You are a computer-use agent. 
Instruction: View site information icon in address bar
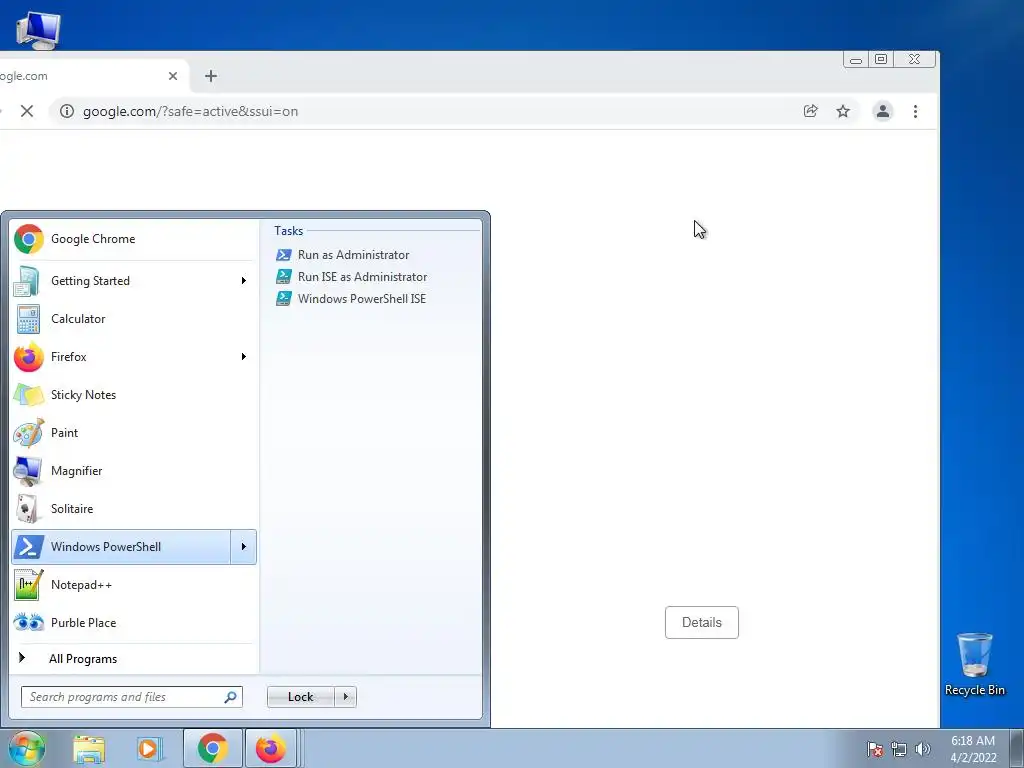pos(67,111)
